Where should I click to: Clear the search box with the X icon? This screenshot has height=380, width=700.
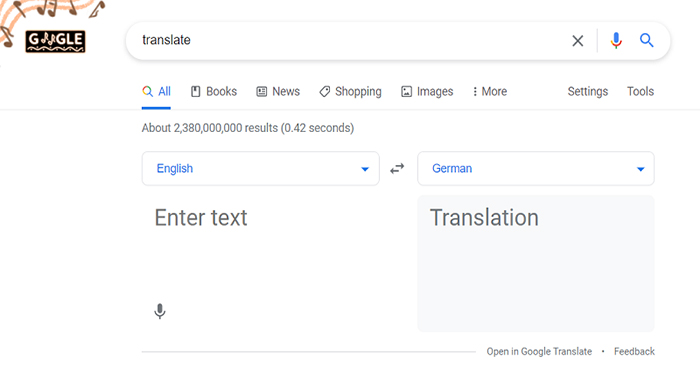[578, 41]
